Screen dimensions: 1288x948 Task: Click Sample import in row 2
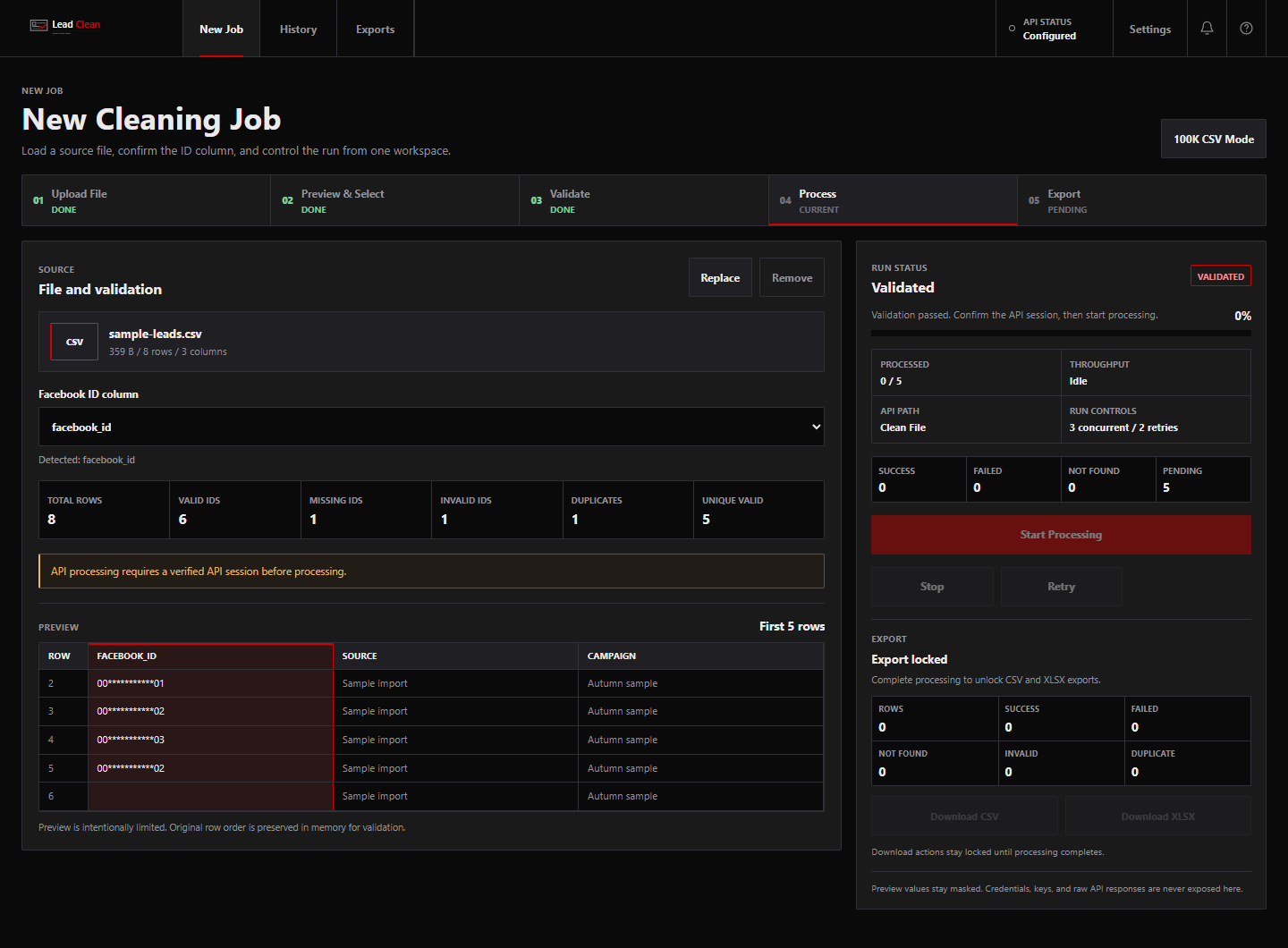[375, 683]
